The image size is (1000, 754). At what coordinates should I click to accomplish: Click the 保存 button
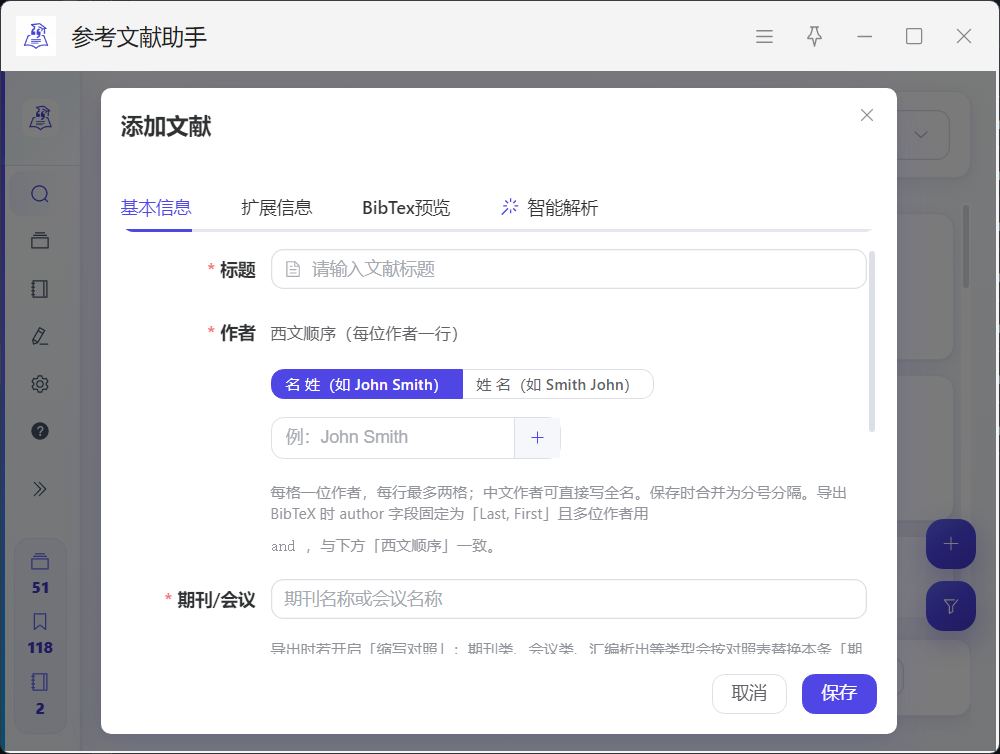point(838,693)
